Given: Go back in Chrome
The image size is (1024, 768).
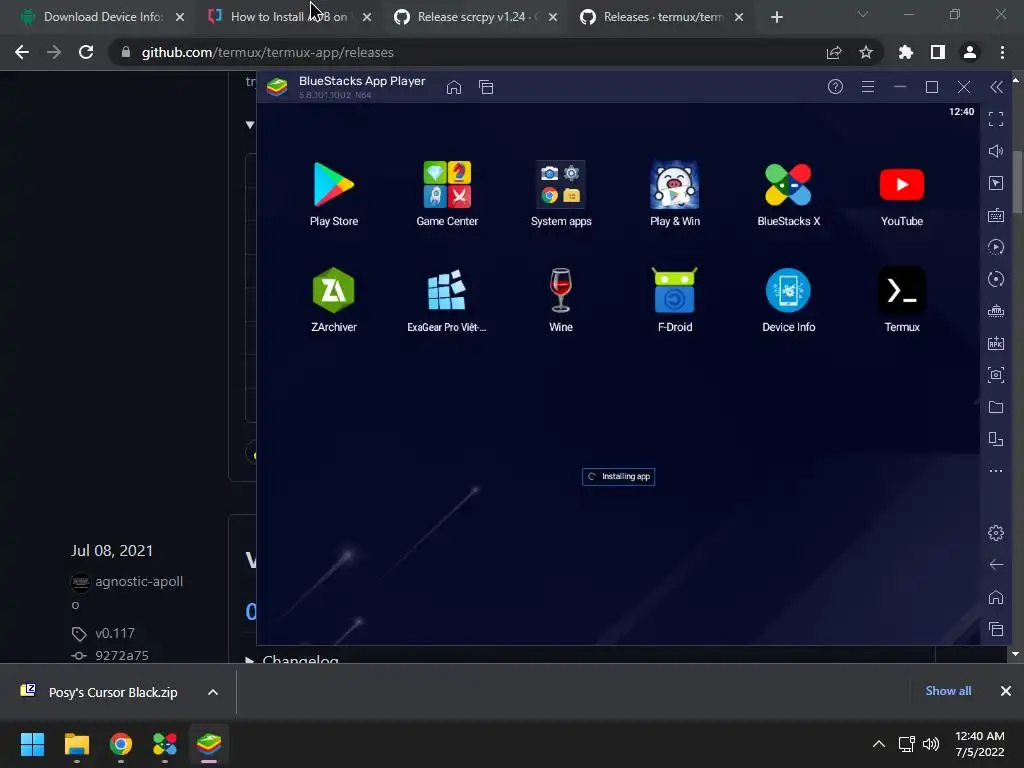Looking at the screenshot, I should 22,52.
